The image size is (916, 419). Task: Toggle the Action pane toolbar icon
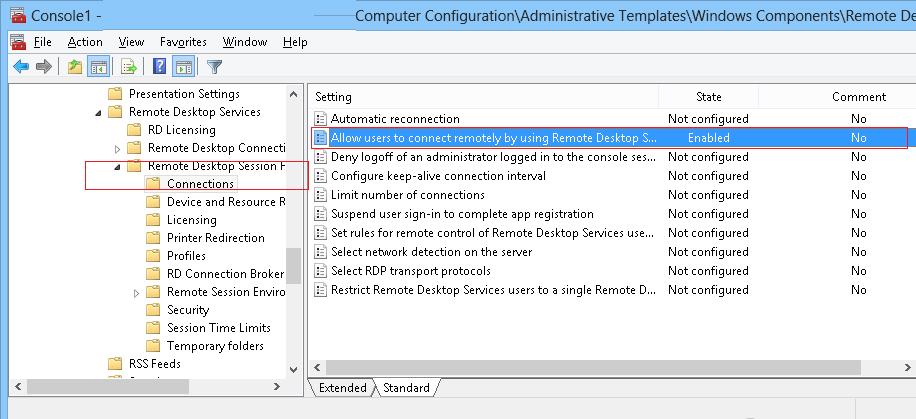pyautogui.click(x=184, y=67)
